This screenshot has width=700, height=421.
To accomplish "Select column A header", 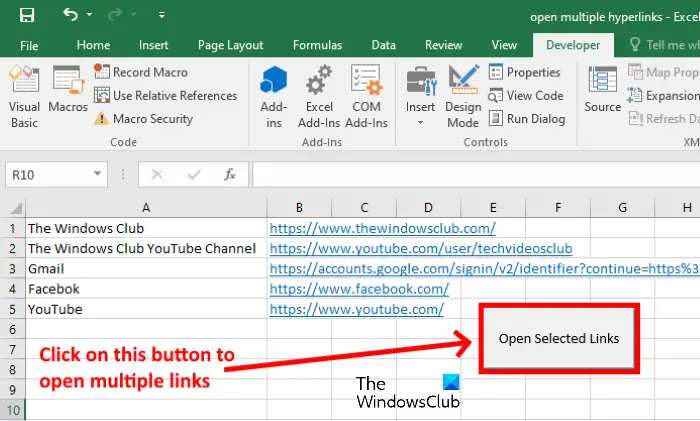I will [x=146, y=208].
